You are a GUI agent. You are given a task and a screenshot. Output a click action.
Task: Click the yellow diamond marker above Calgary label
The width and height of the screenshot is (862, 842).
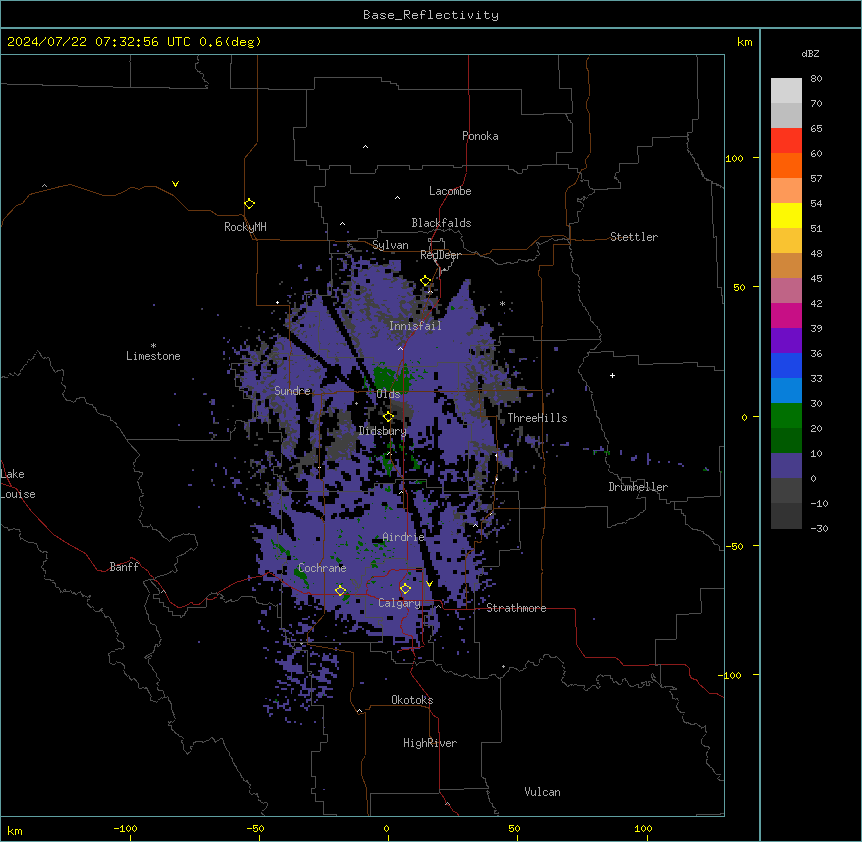405,589
